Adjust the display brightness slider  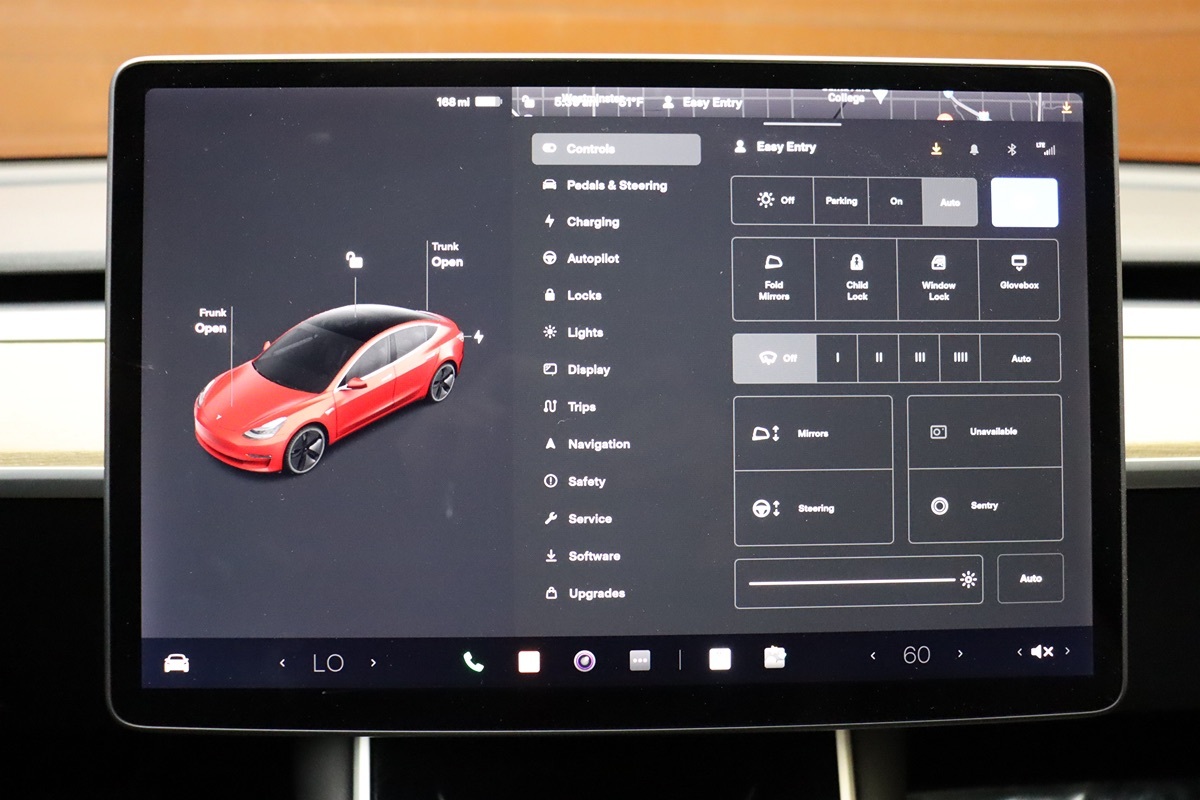coord(852,581)
